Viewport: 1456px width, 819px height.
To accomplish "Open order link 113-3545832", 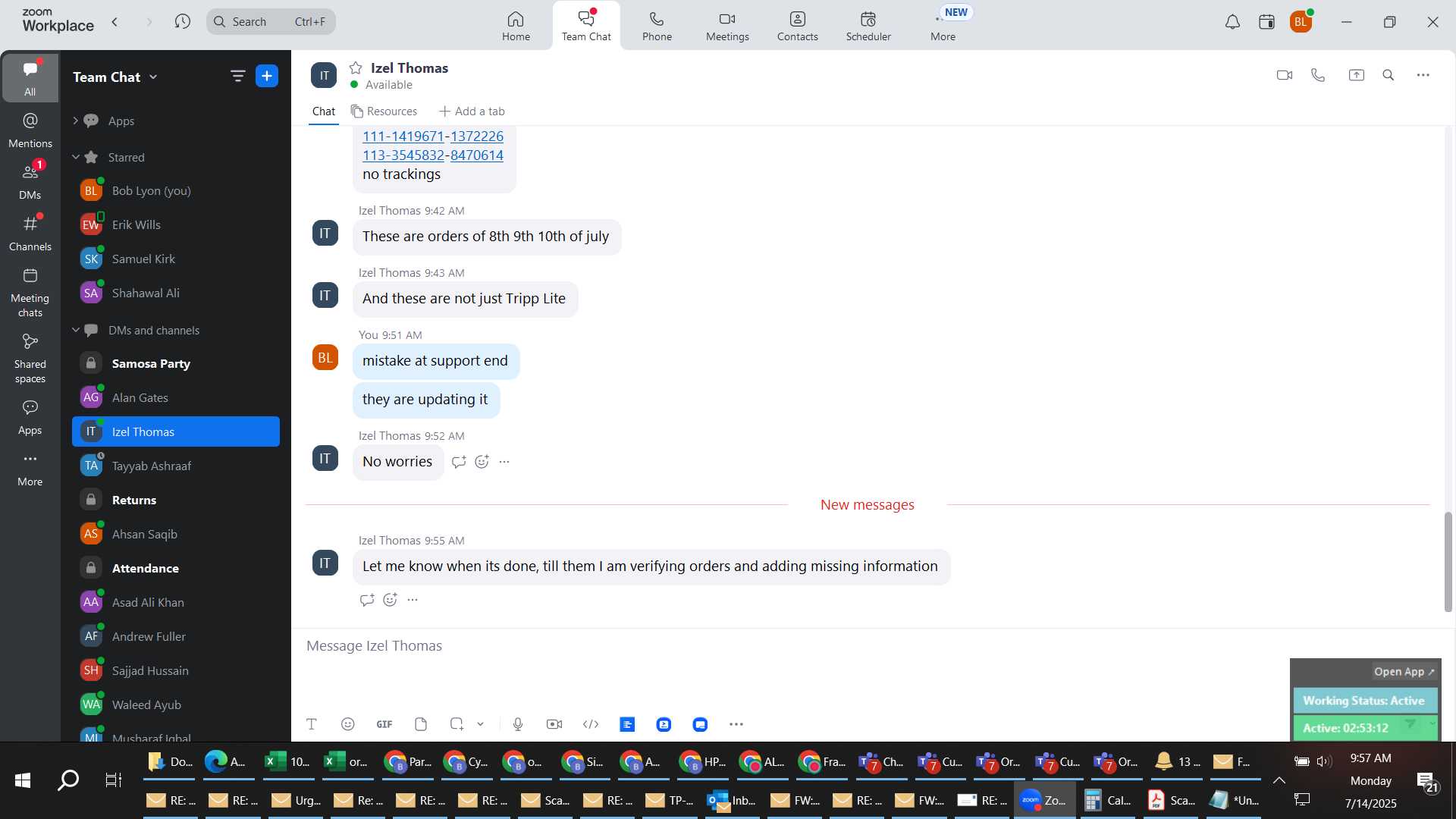I will 403,155.
